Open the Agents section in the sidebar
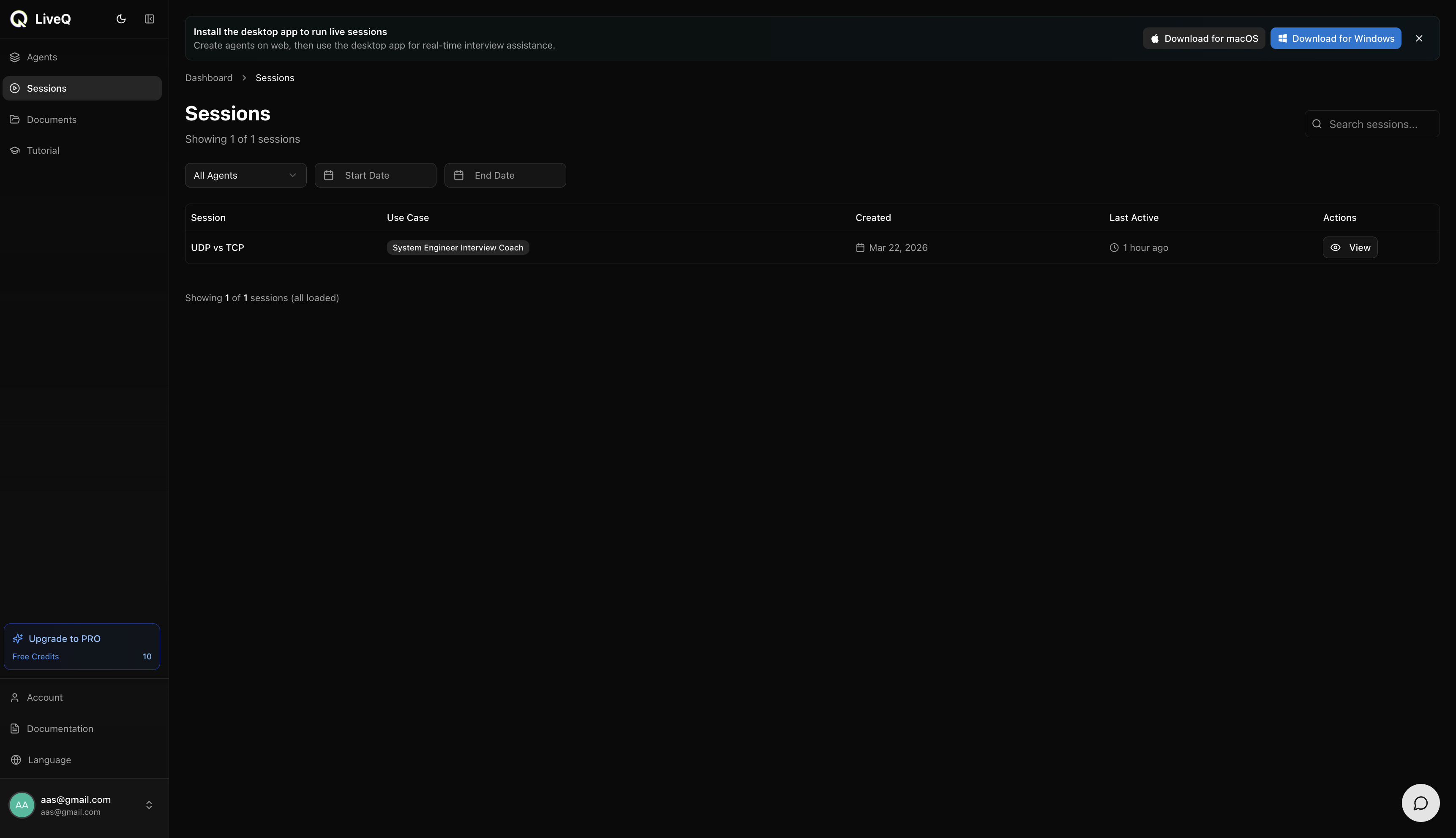This screenshot has height=838, width=1456. click(x=42, y=57)
